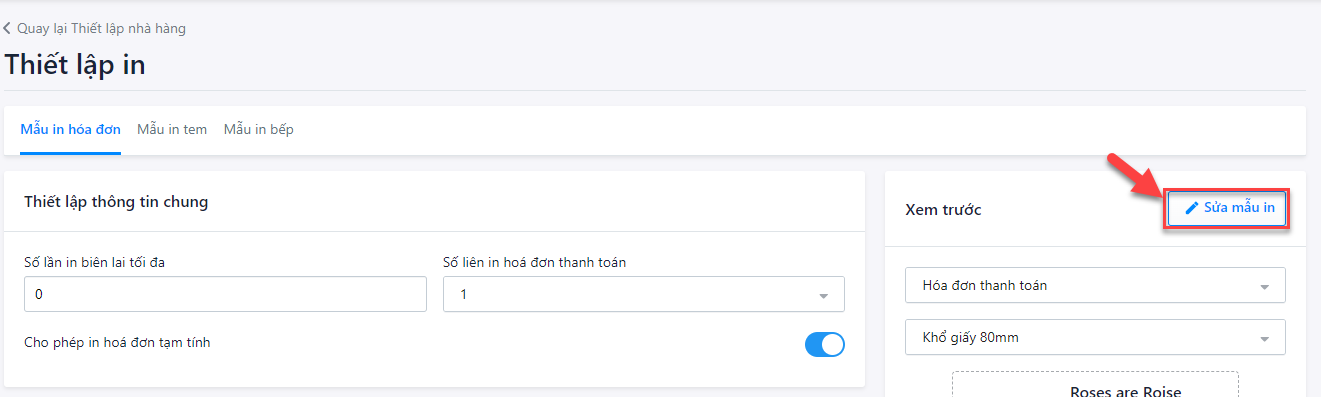Screen dimensions: 1321x397
Task: Click the Thiết lập in page title
Action: point(75,64)
